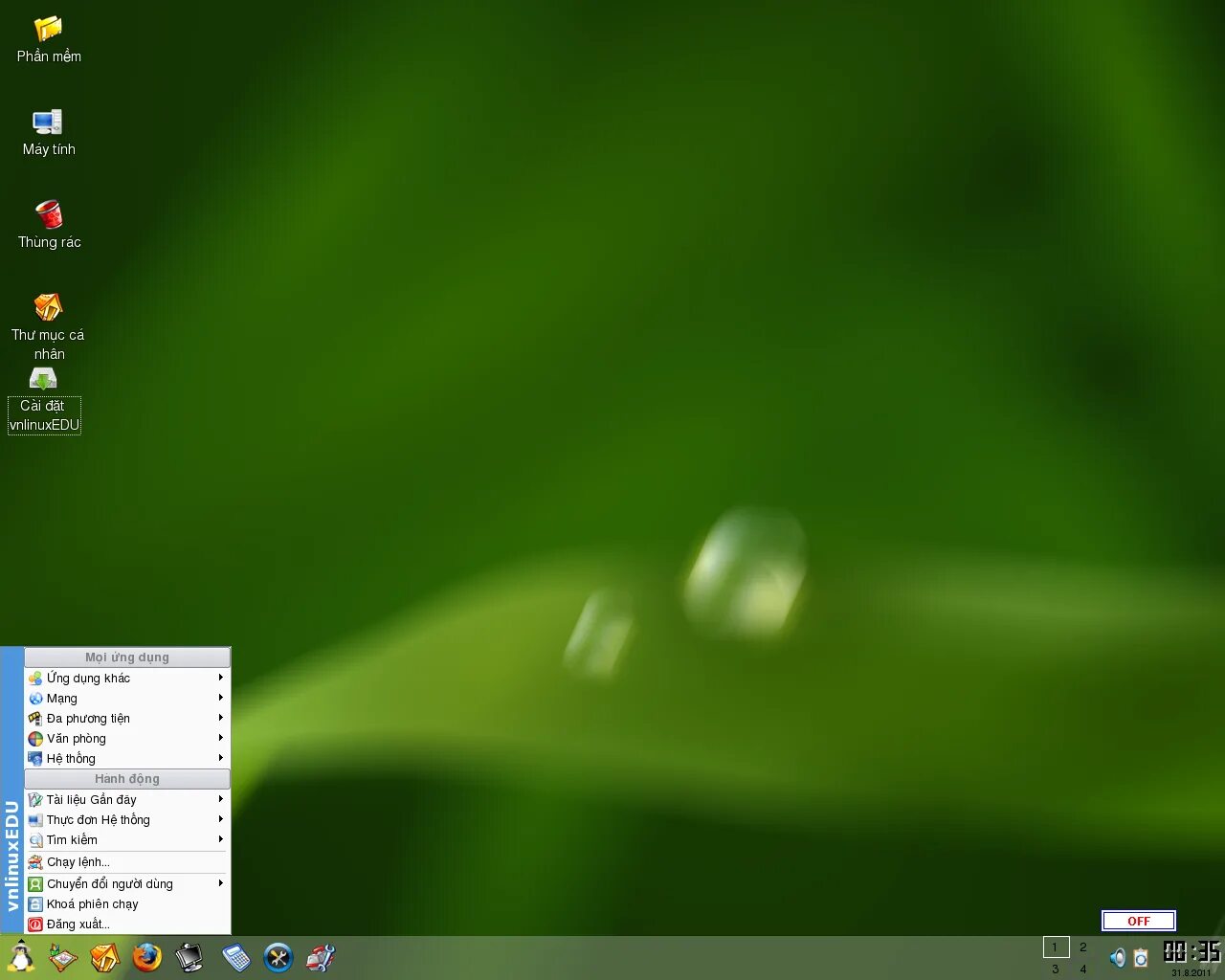Switch to virtual desktop 3
Viewport: 1225px width, 980px height.
pyautogui.click(x=1056, y=969)
